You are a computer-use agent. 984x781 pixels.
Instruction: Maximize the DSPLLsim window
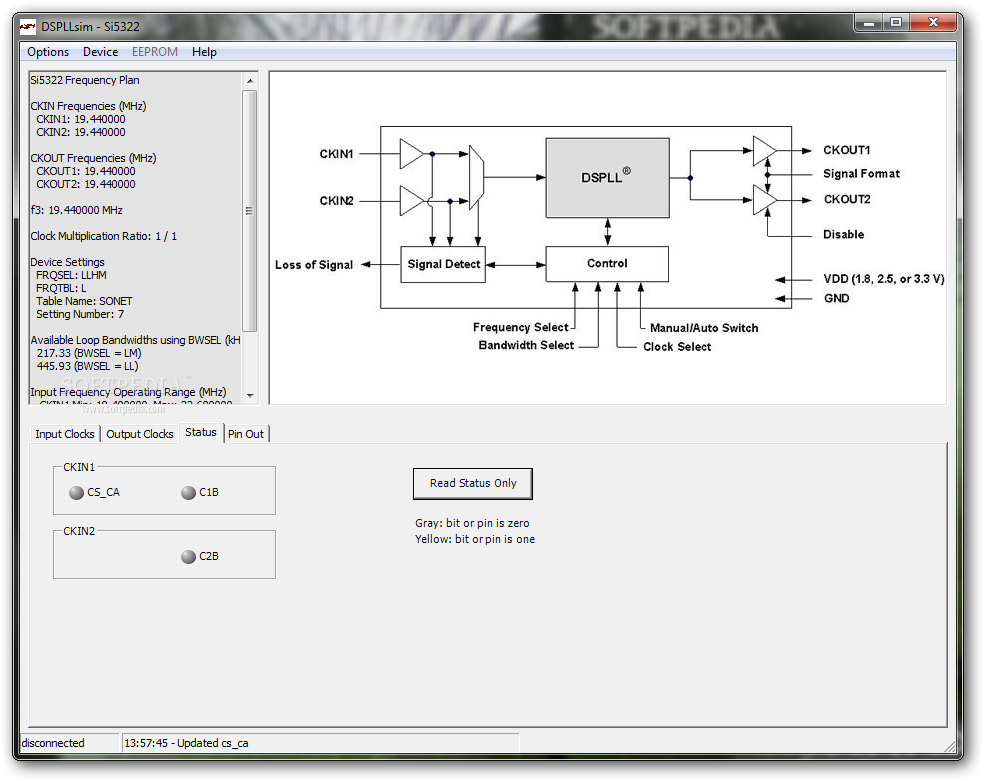pos(896,23)
